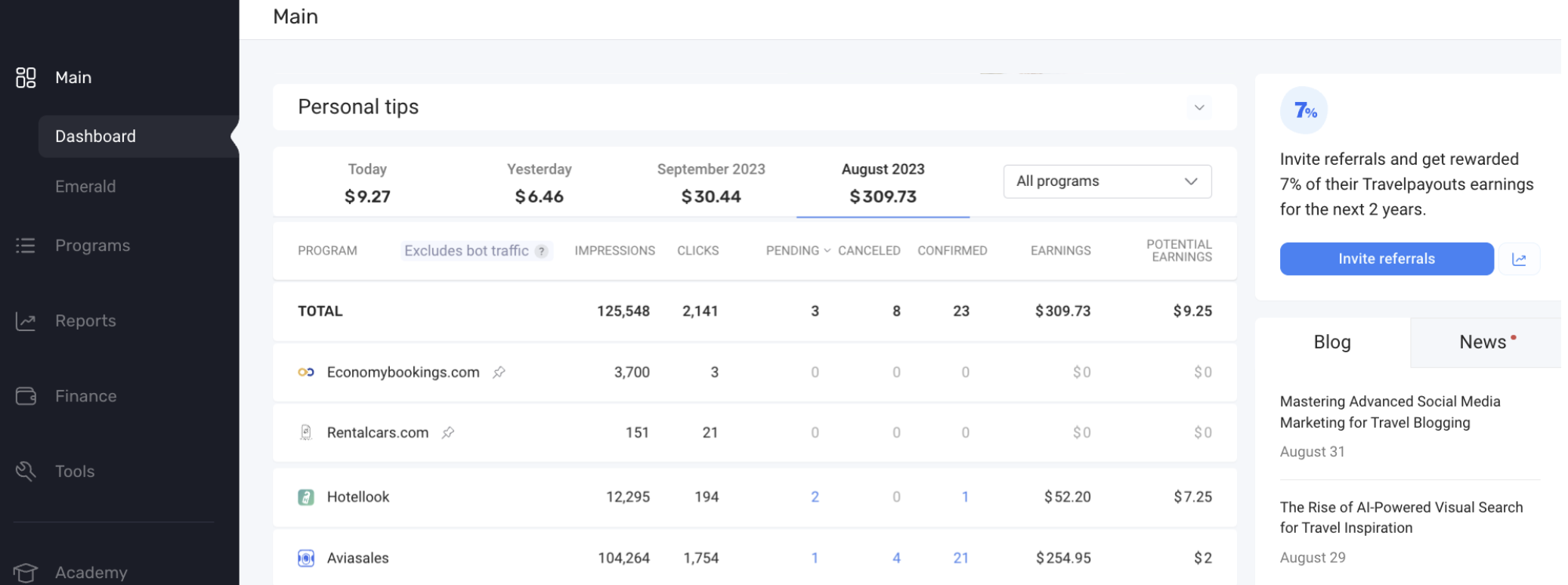Click the Program column header

327,251
